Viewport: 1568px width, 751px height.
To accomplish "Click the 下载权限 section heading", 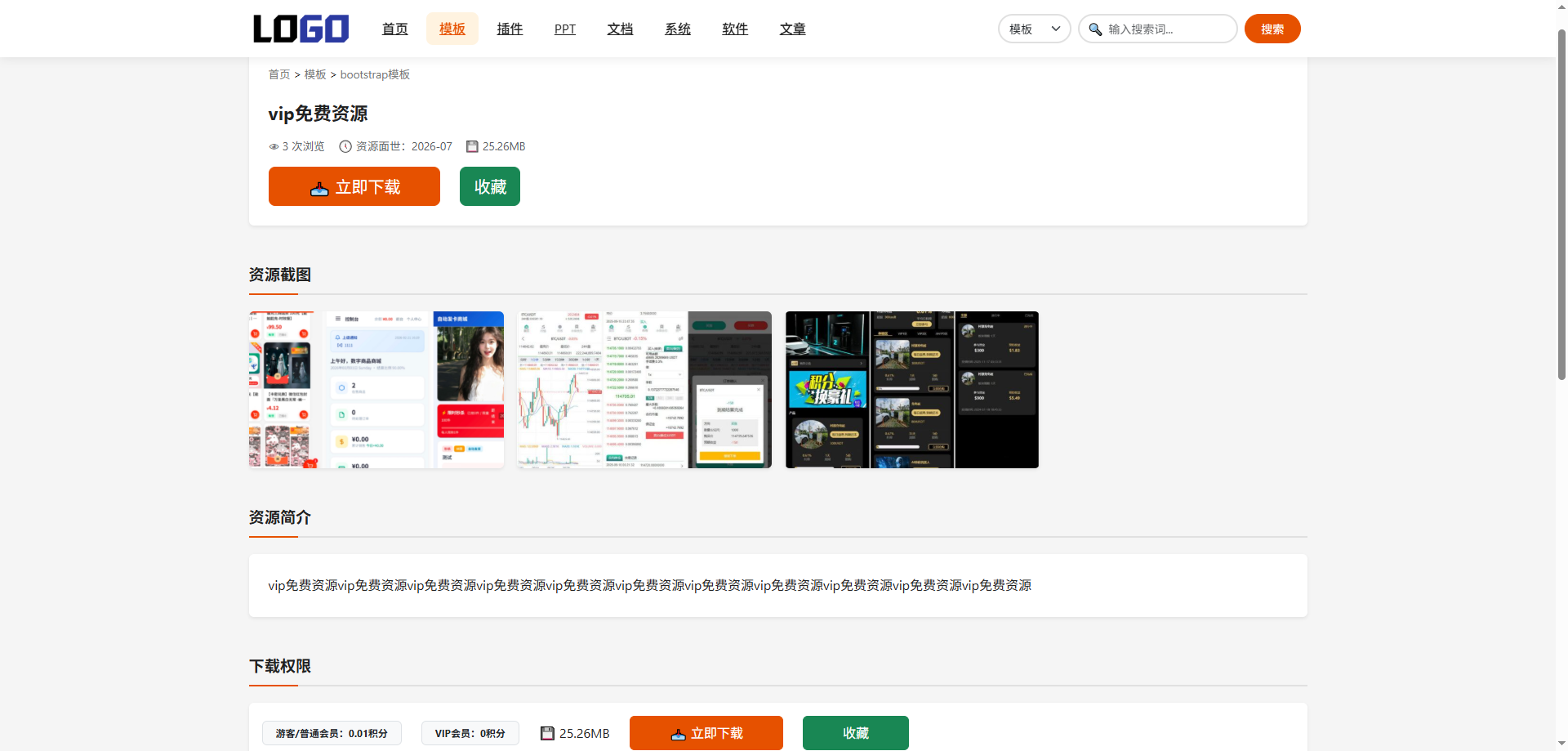I will pyautogui.click(x=280, y=666).
